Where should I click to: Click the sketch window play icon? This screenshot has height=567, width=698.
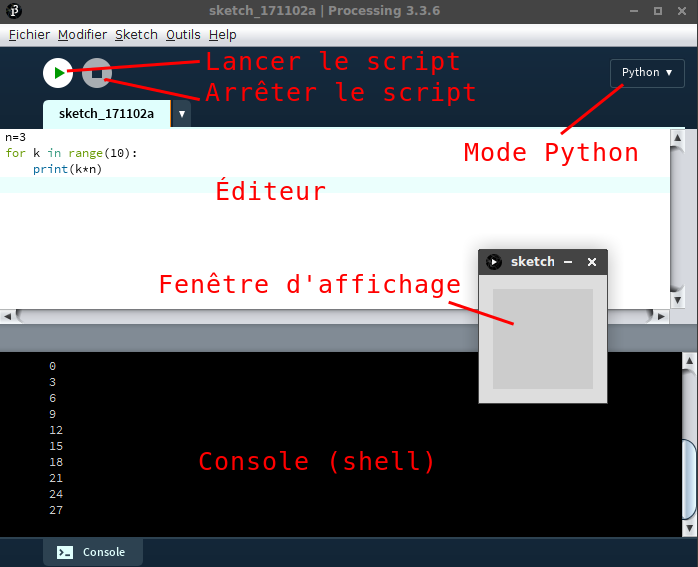pos(494,262)
